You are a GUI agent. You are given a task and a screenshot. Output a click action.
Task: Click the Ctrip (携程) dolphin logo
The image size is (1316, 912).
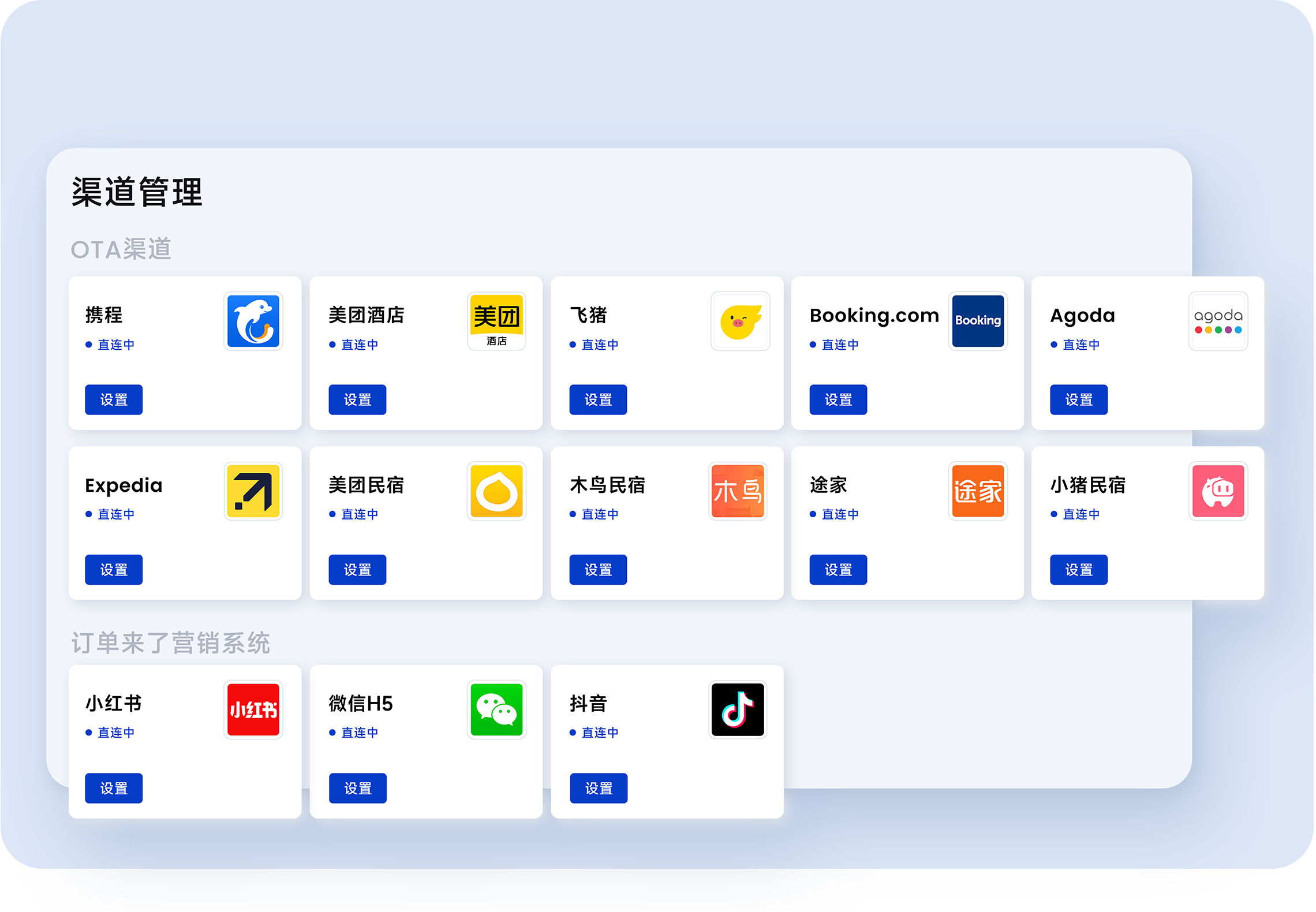pyautogui.click(x=253, y=321)
